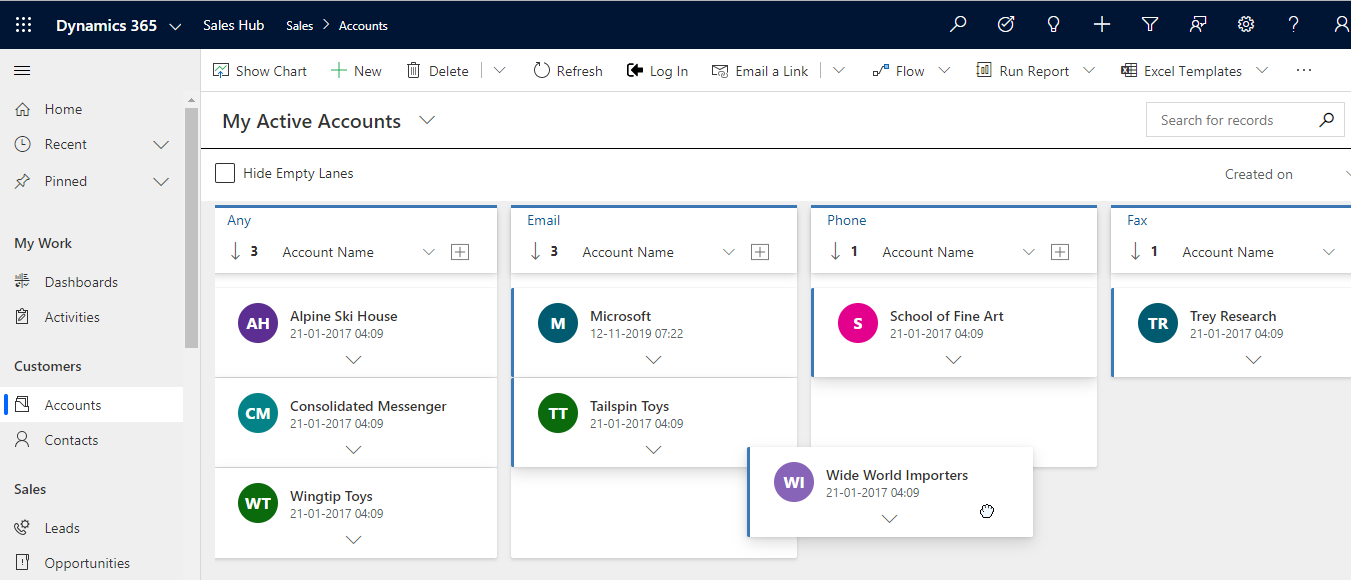Image resolution: width=1351 pixels, height=580 pixels.
Task: Expand the Pinned navigation group
Action: point(160,182)
